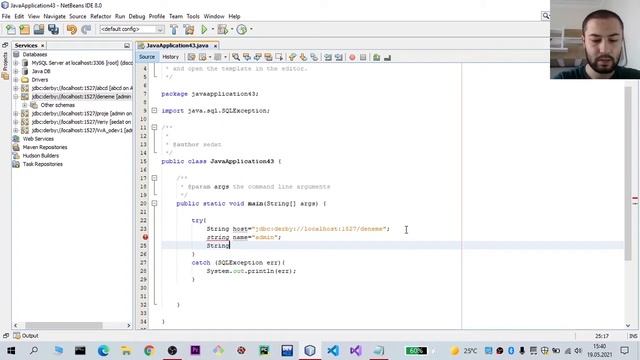This screenshot has height=360, width=640.
Task: Click the Shift Line Right editor icon
Action: [338, 57]
